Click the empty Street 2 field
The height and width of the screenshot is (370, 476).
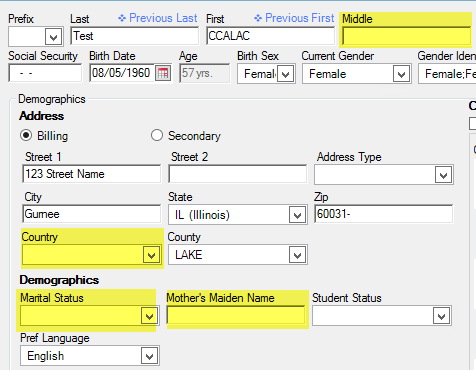[x=238, y=174]
